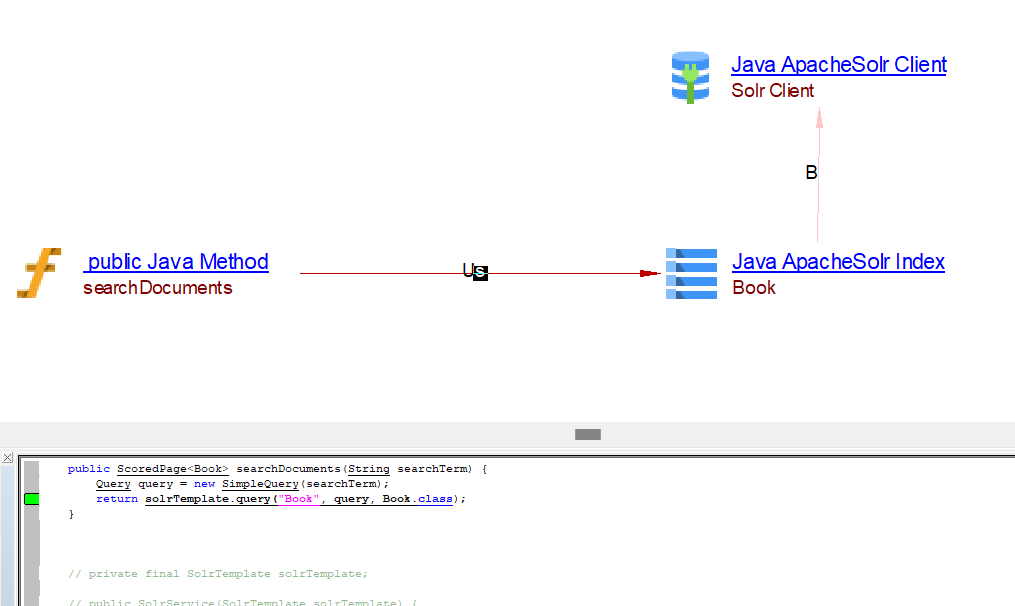
Task: Click the 'Us' label on horizontal link
Action: coord(474,271)
